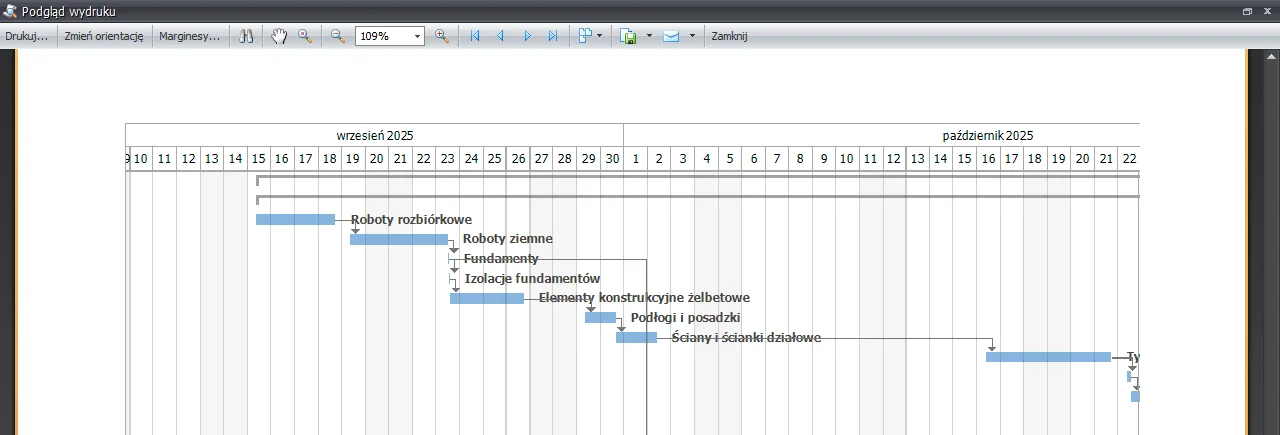The image size is (1280, 435).
Task: Click the send by e-mail envelope icon
Action: pyautogui.click(x=671, y=36)
